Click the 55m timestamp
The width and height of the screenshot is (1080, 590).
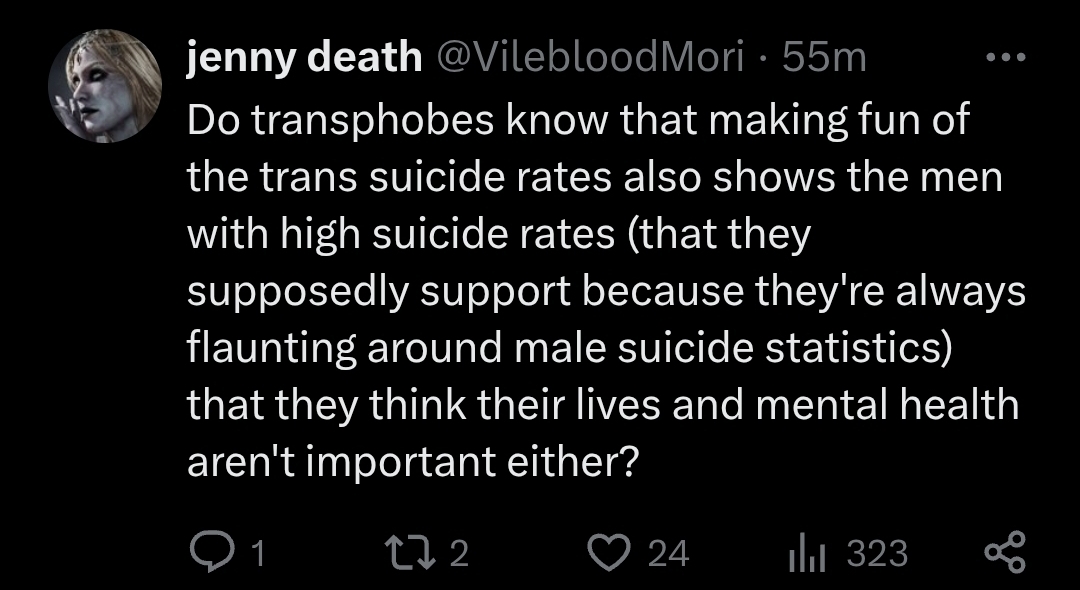point(824,57)
